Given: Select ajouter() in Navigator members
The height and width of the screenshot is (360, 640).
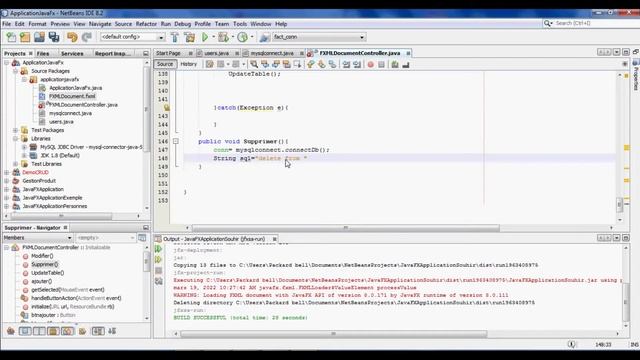Looking at the screenshot, I should pos(42,282).
